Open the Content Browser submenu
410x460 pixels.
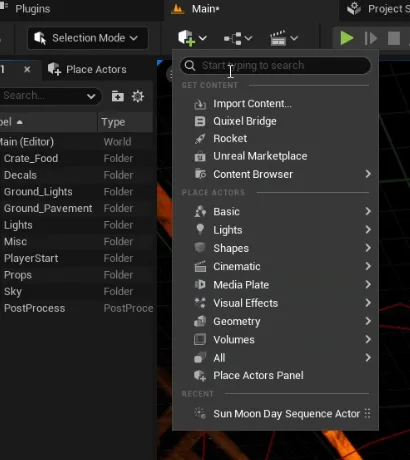pyautogui.click(x=275, y=174)
